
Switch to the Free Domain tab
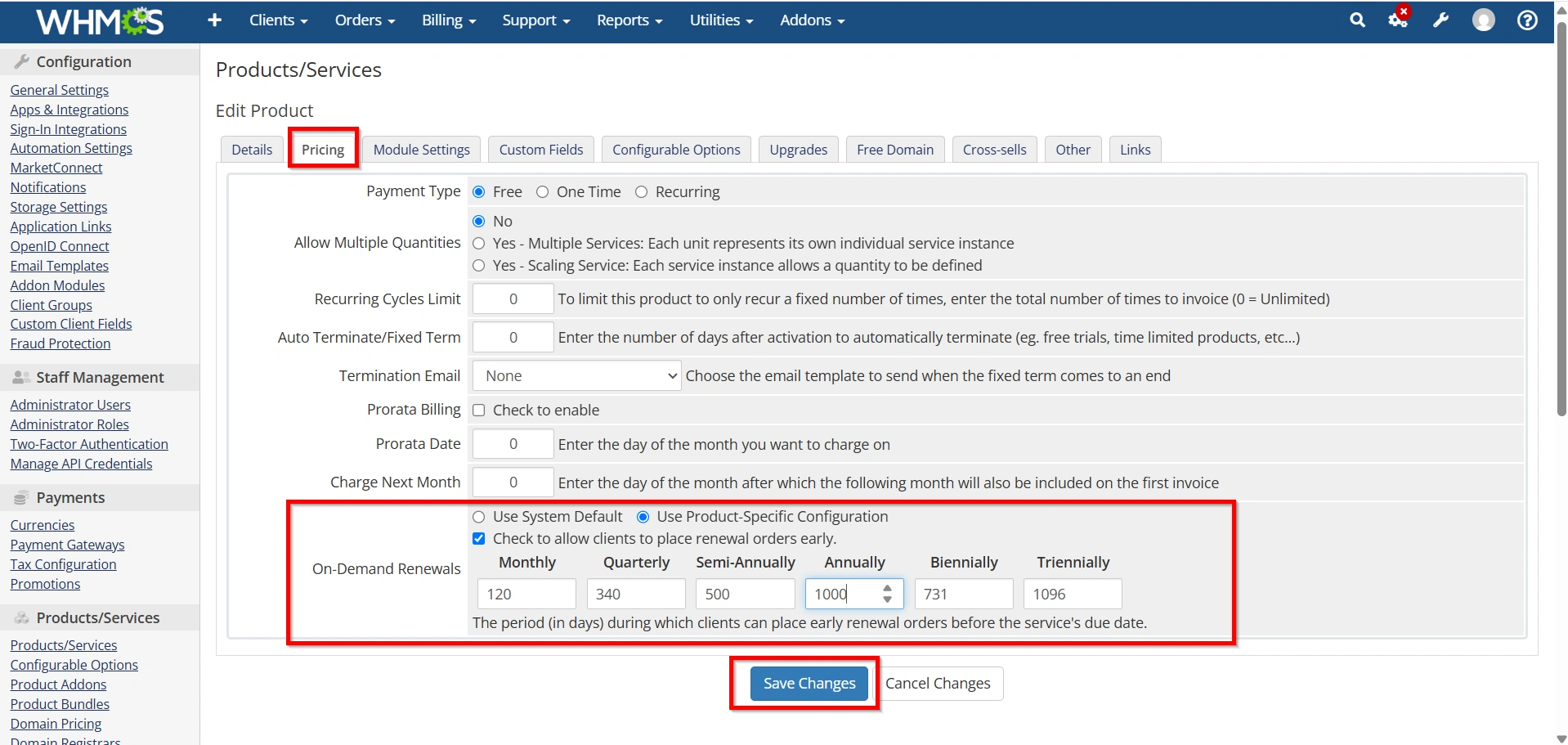895,150
